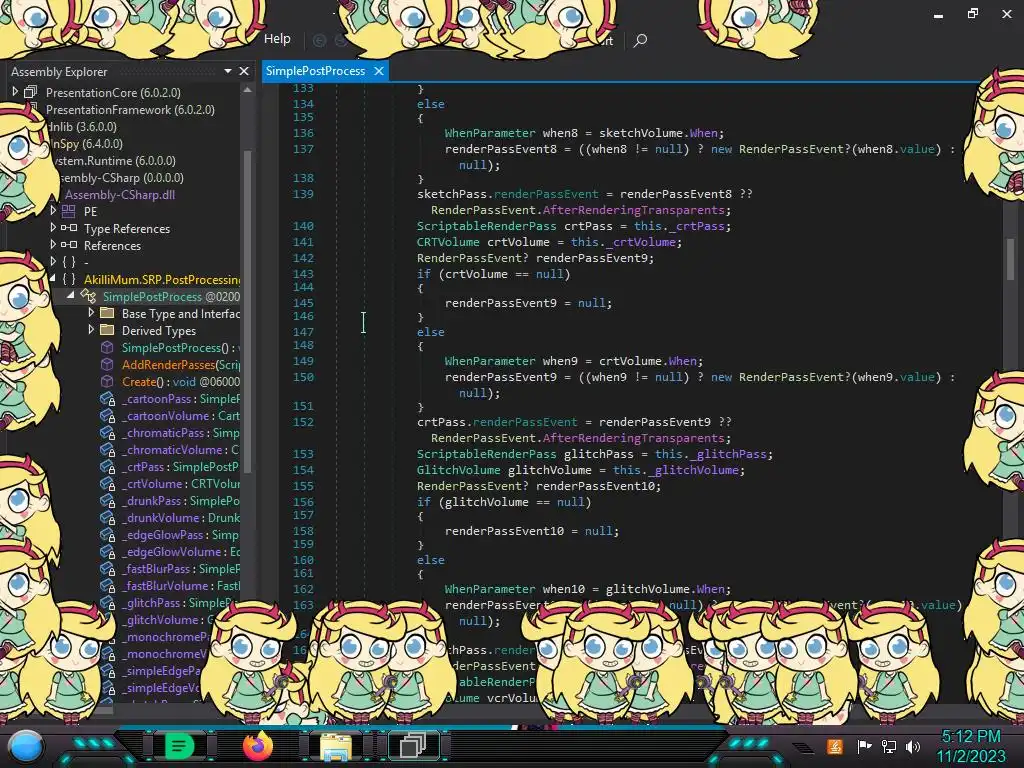This screenshot has width=1024, height=768.
Task: Open the green app icon on the taskbar
Action: (x=180, y=745)
